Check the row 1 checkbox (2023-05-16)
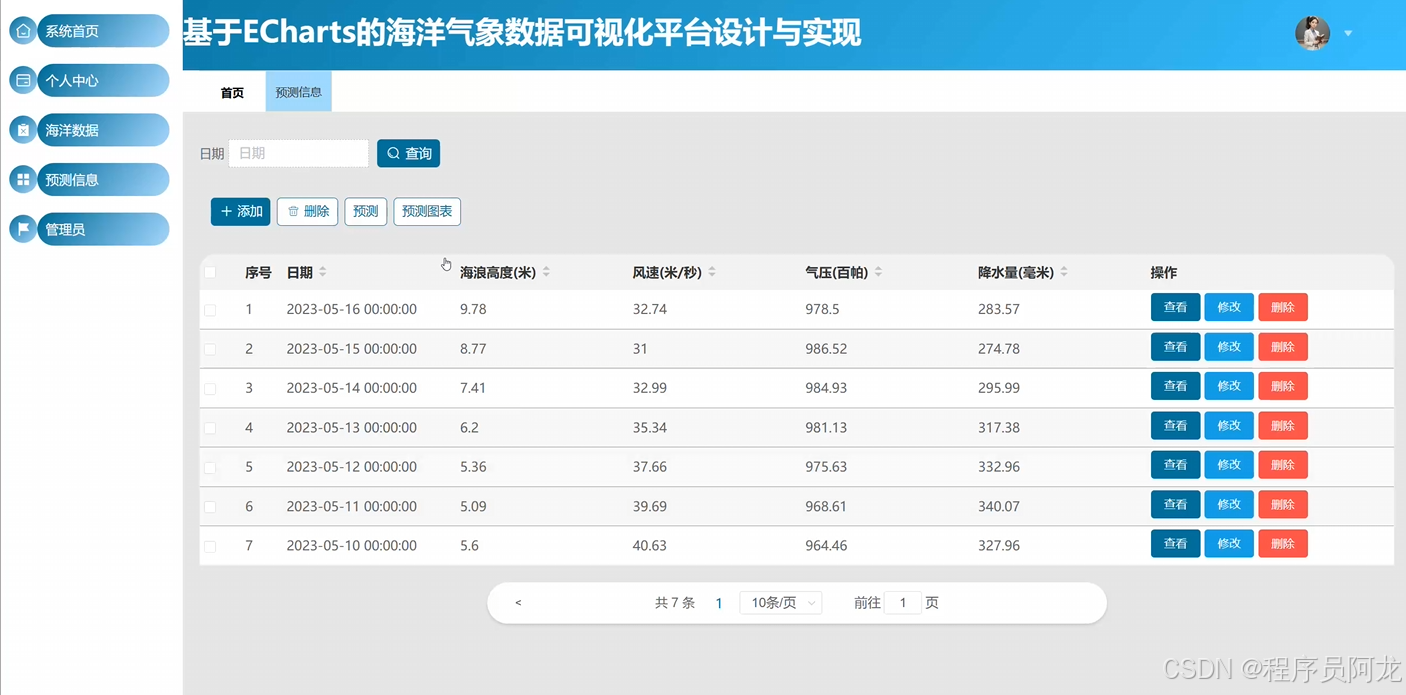This screenshot has width=1406, height=695. [x=210, y=310]
